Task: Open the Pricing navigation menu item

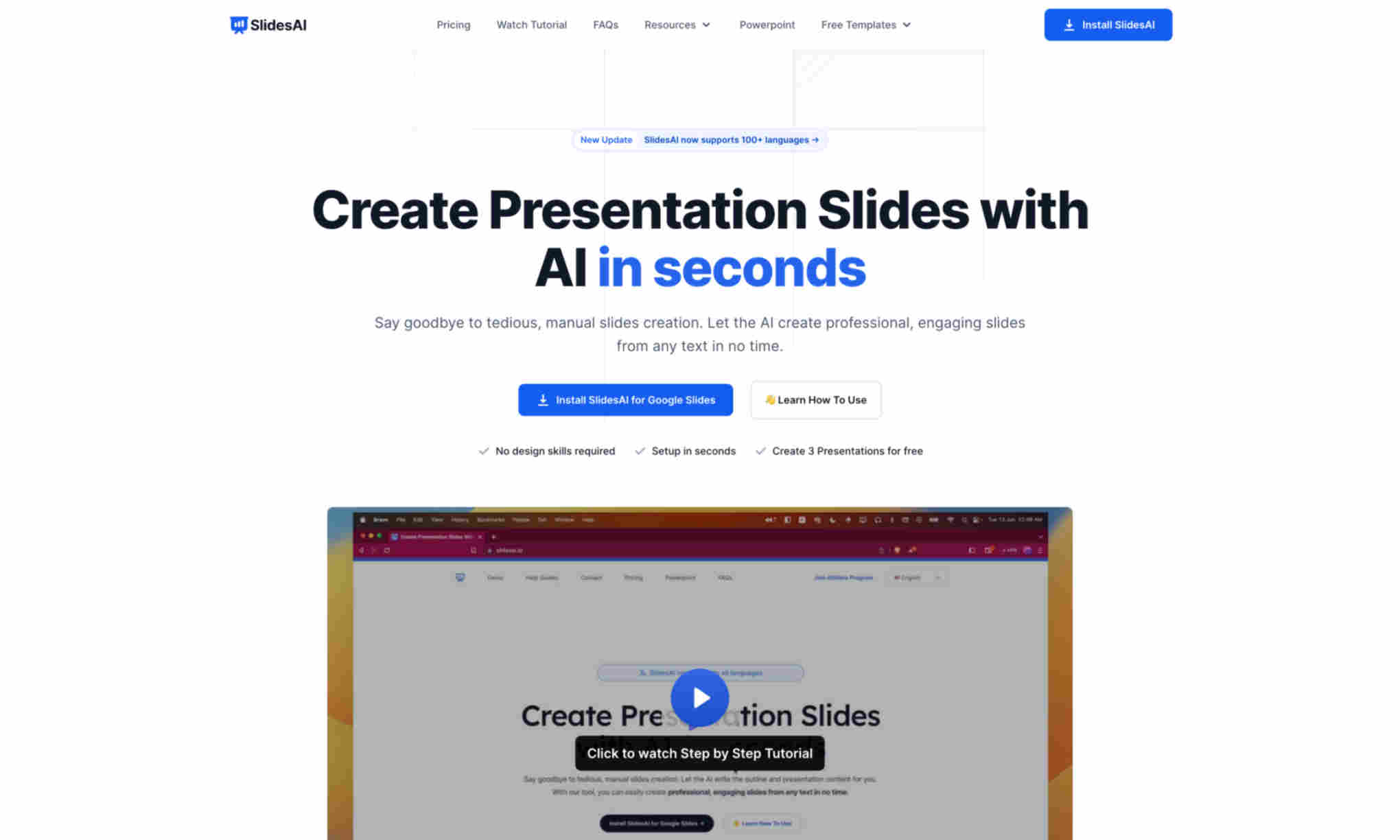Action: coord(453,24)
